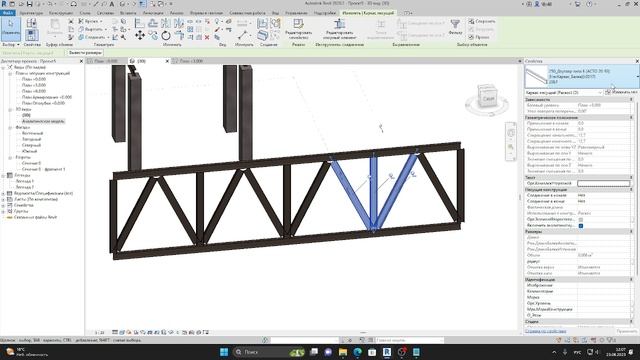640x360 pixels.
Task: Click the 'Применить' button
Action: [626, 331]
